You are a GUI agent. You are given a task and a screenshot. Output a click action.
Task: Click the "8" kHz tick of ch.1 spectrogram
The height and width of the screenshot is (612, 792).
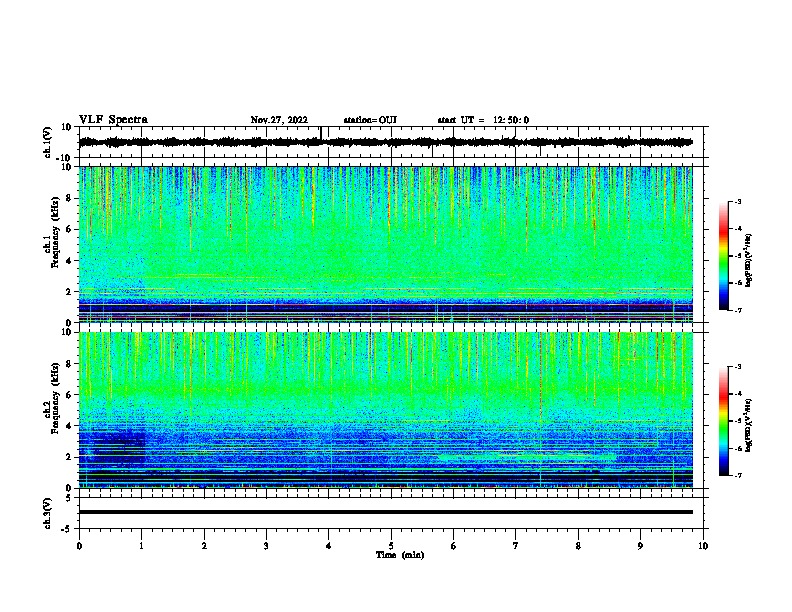pyautogui.click(x=69, y=198)
